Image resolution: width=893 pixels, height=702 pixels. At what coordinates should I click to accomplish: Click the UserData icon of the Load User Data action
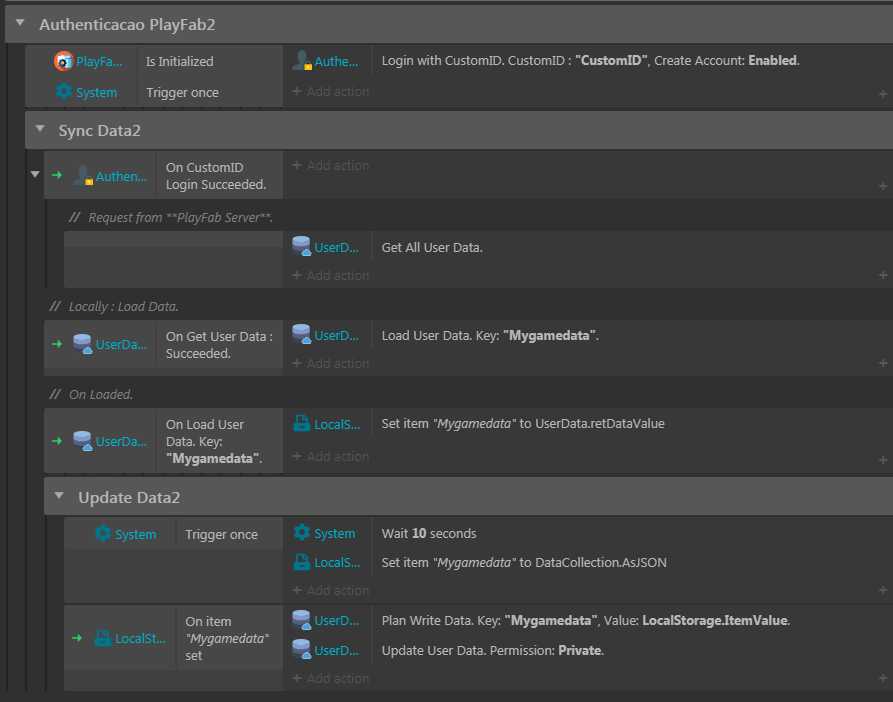pyautogui.click(x=301, y=335)
